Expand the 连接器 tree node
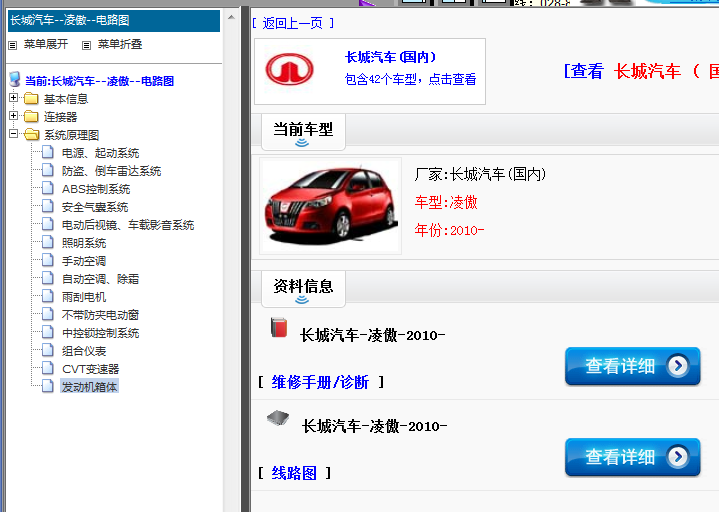Image resolution: width=719 pixels, height=512 pixels. (x=13, y=117)
